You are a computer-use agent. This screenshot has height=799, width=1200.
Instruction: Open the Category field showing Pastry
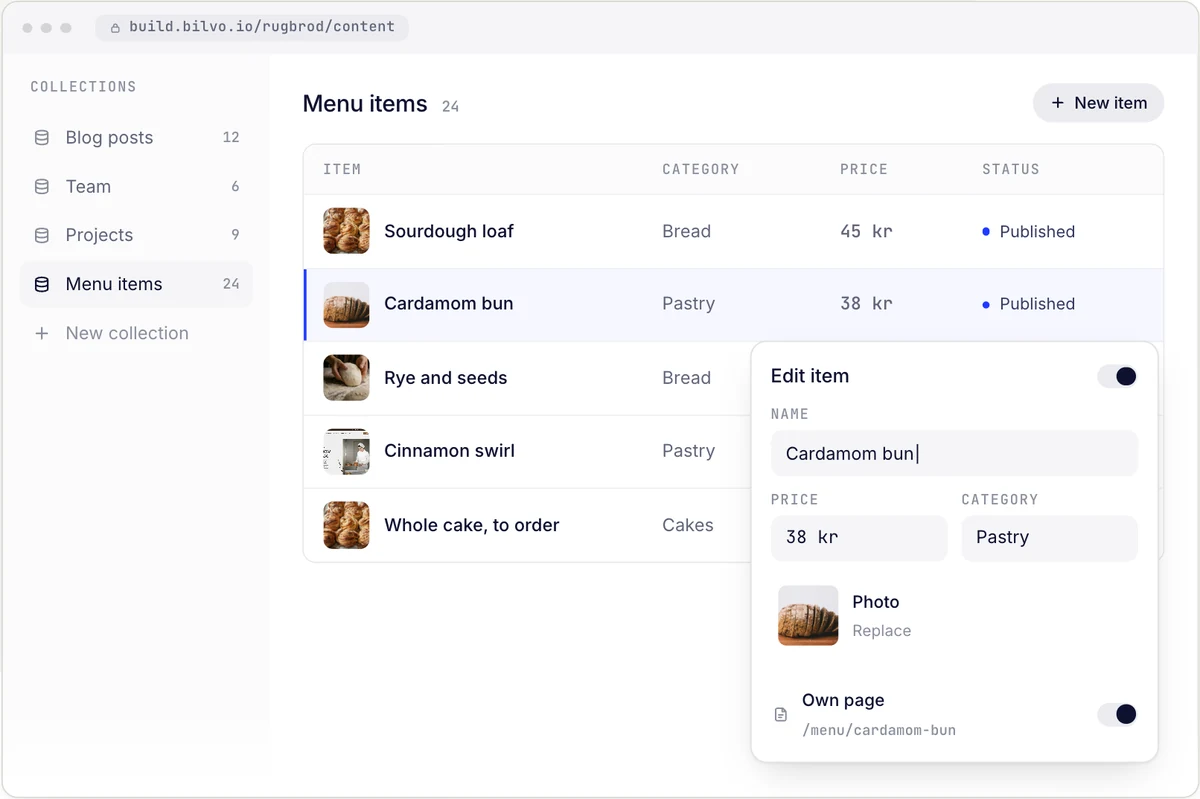[1049, 538]
